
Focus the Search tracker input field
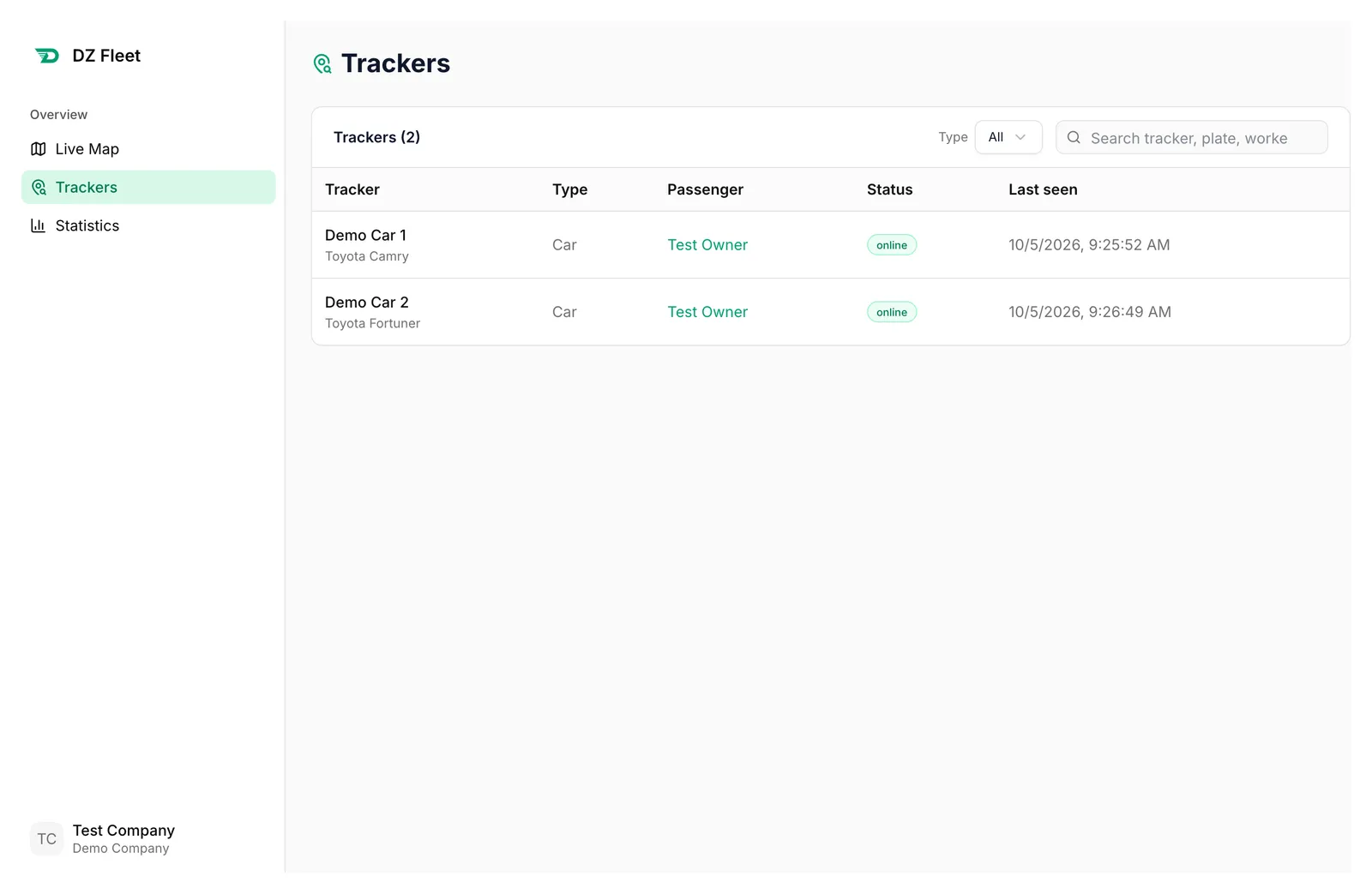(x=1192, y=137)
